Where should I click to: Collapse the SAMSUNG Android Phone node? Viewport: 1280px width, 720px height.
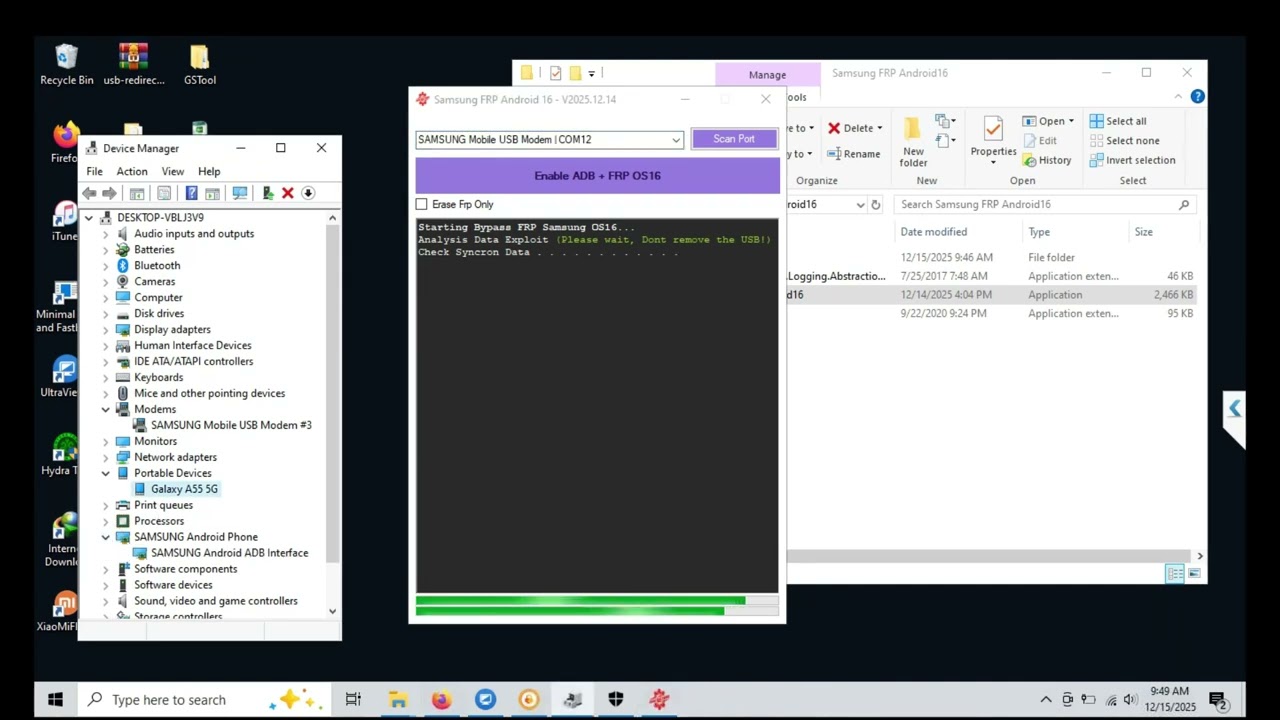pyautogui.click(x=105, y=537)
